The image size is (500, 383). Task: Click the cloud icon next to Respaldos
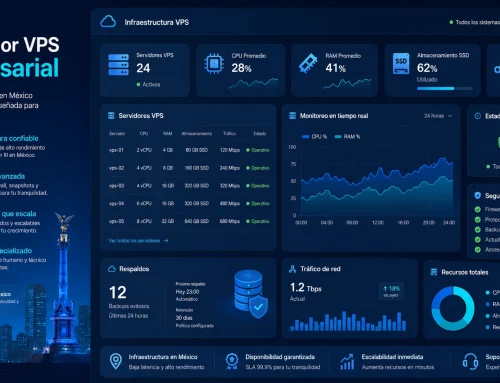coord(112,269)
